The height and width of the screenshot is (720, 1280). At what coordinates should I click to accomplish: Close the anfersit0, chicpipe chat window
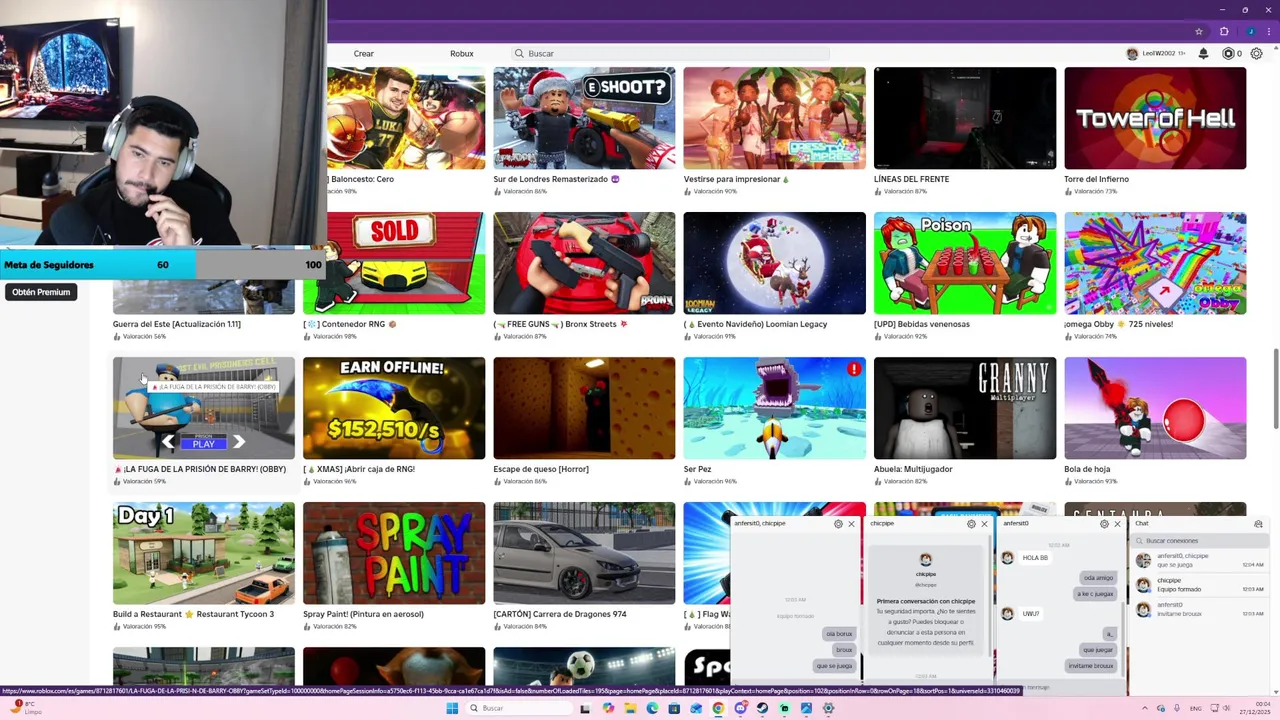point(851,524)
